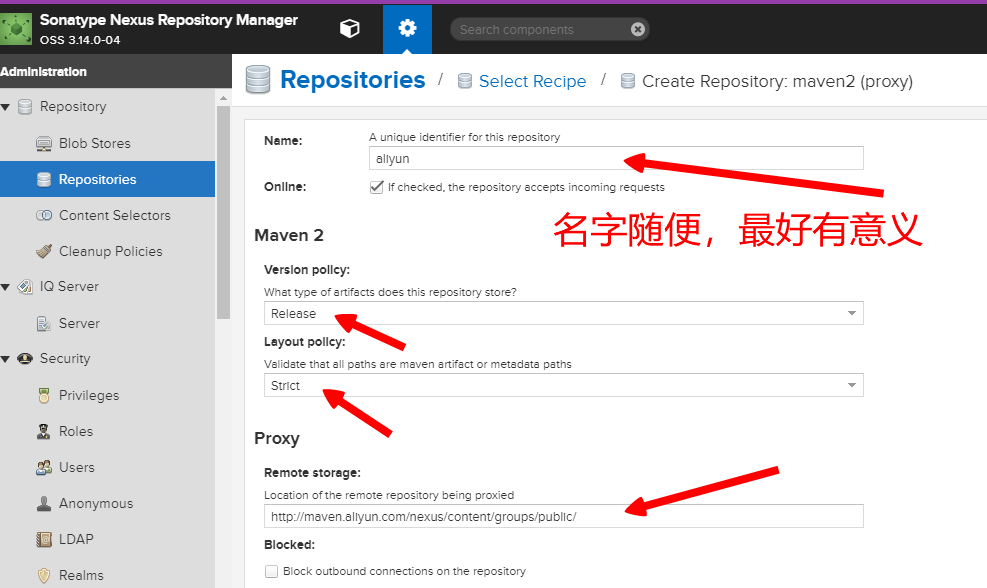Open Browse mode via the cube icon

click(x=349, y=28)
